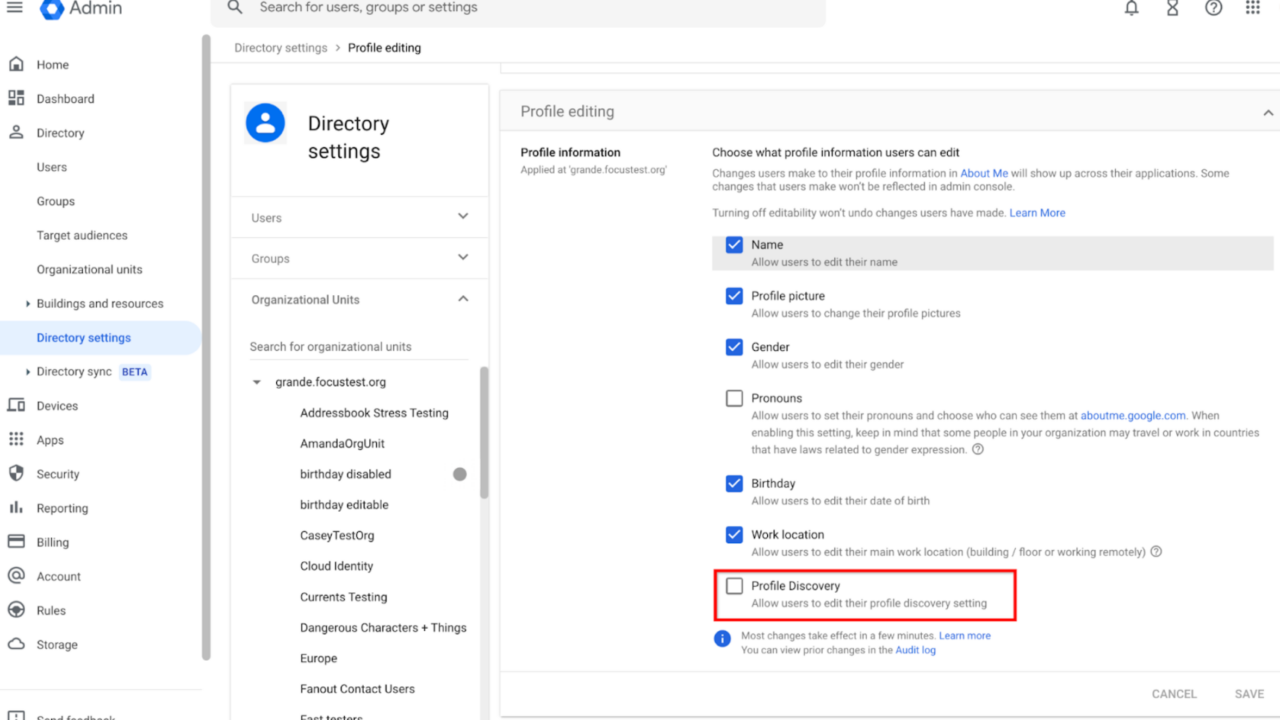Click the Security shield icon
Image resolution: width=1280 pixels, height=720 pixels.
pyautogui.click(x=16, y=473)
